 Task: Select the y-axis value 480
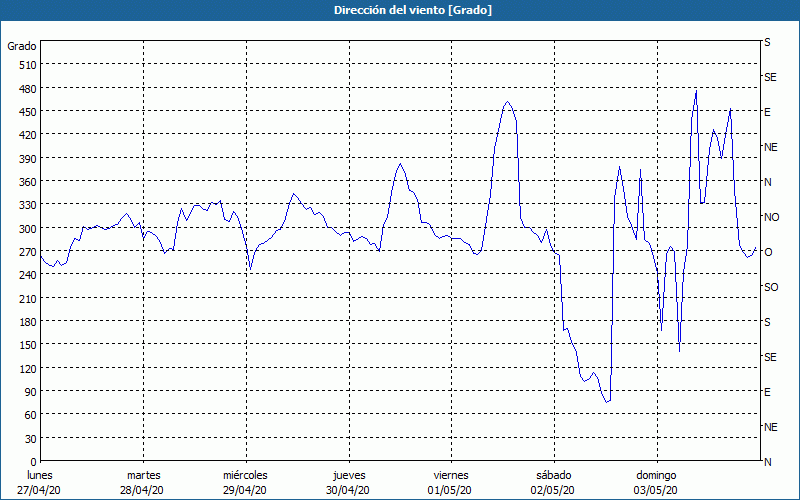28,89
